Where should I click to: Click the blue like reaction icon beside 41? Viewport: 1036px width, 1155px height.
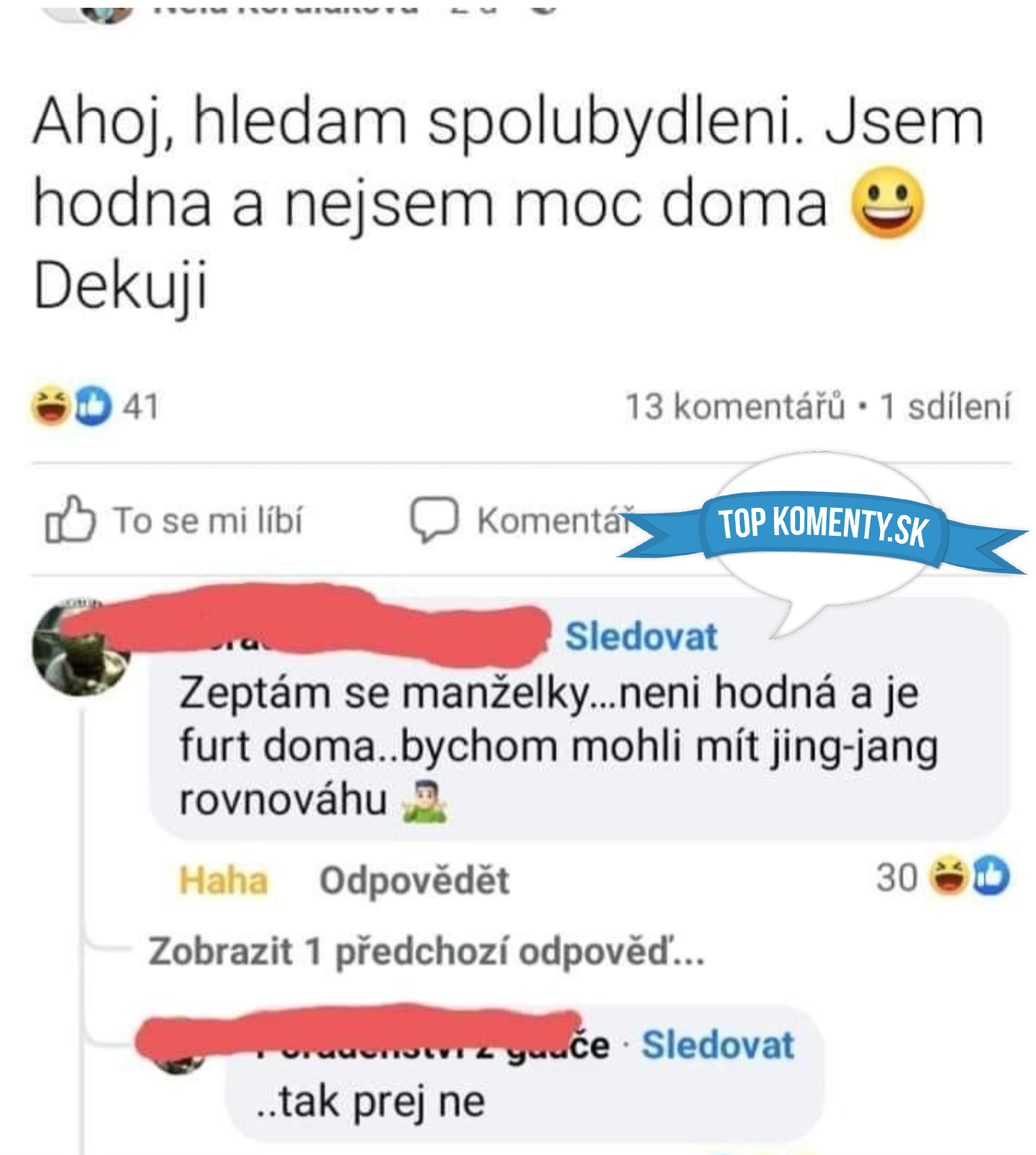point(93,406)
